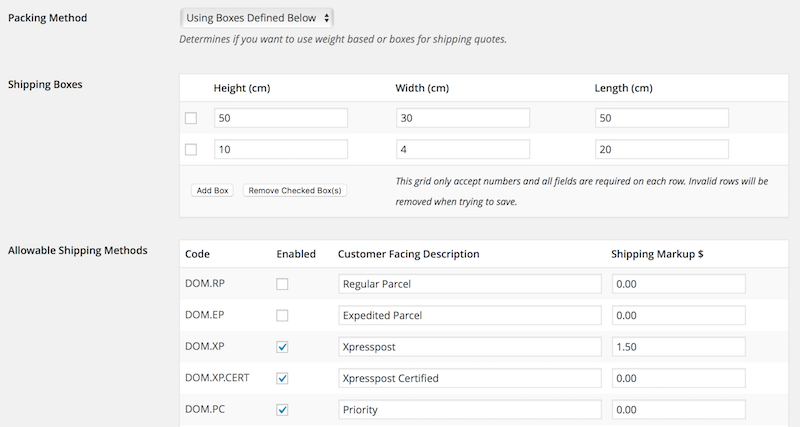Edit the Expedited Parcel description field
The image size is (800, 427).
click(x=469, y=315)
